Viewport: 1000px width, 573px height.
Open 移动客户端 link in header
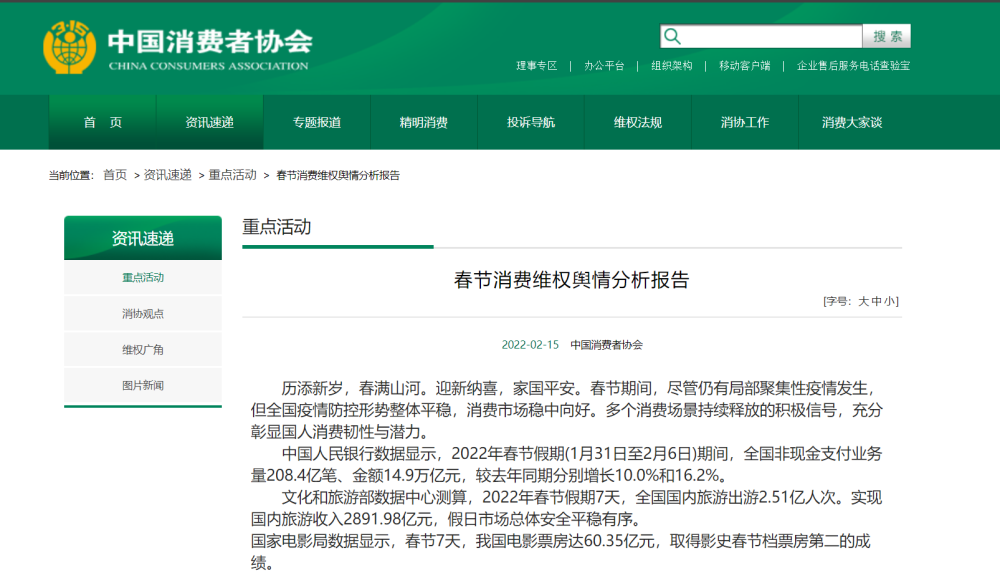pos(744,66)
